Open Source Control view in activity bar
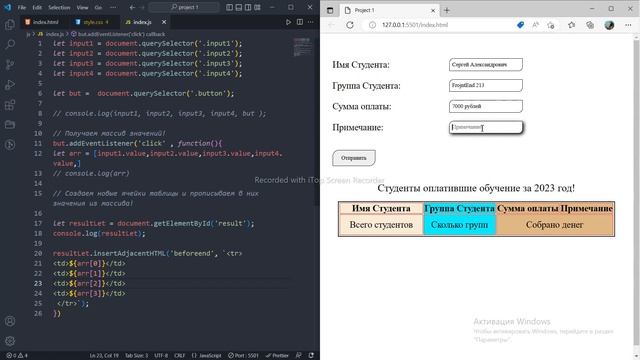Screen dimensions: 640x360 click(x=10, y=64)
